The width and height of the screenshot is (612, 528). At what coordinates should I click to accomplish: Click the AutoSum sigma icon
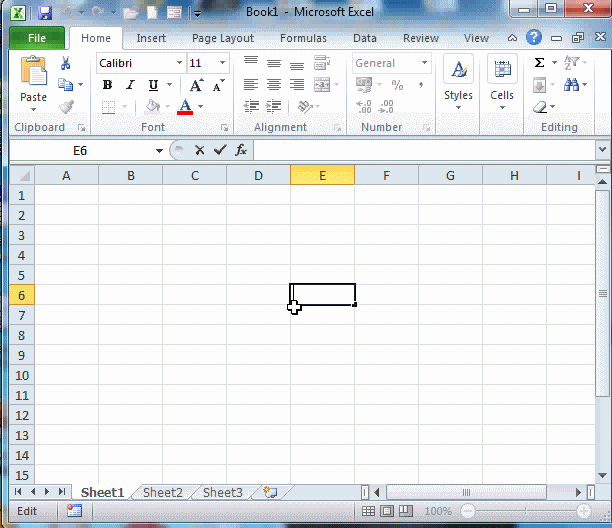coord(540,63)
